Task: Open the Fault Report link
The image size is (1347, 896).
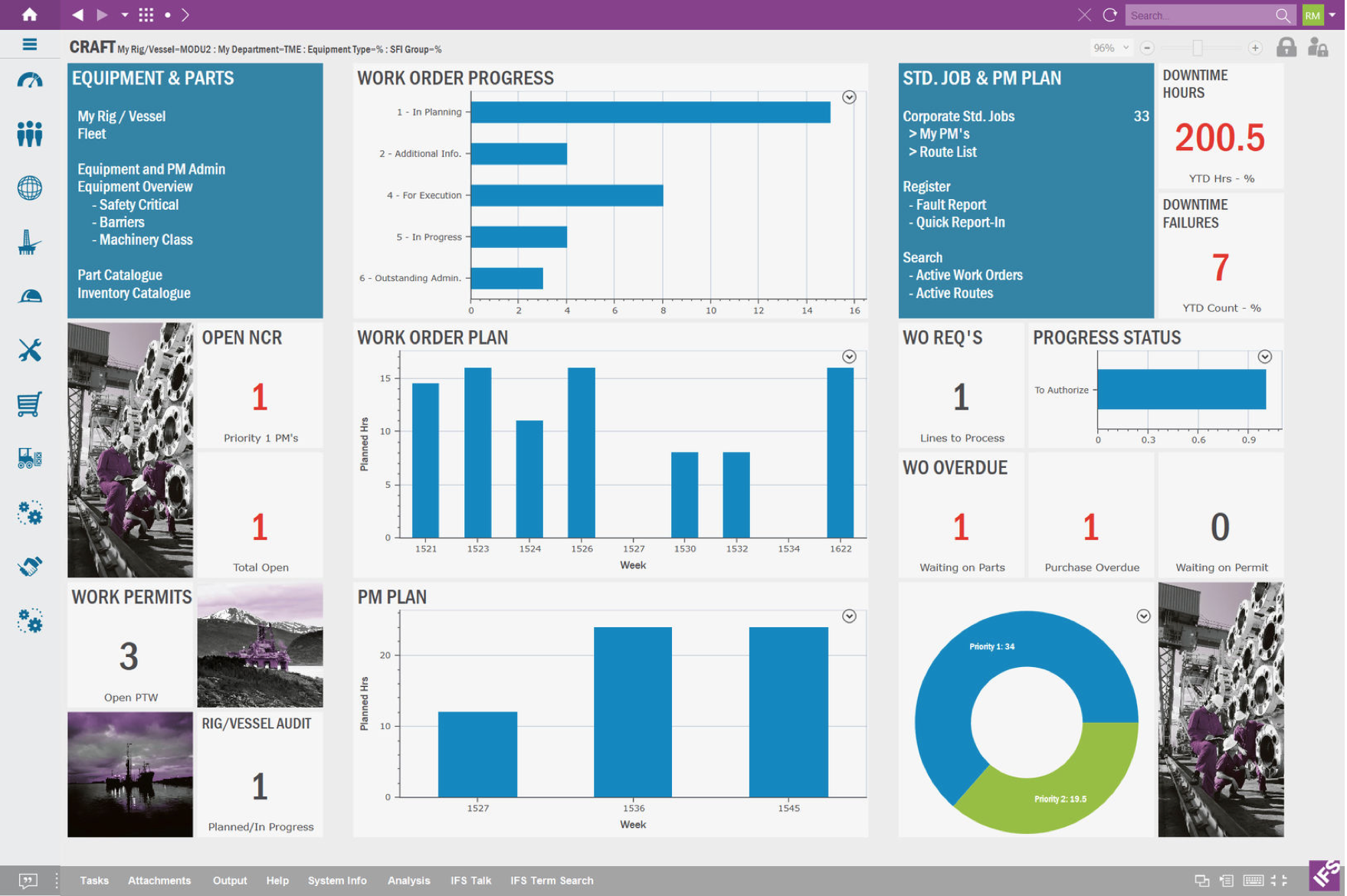Action: point(950,204)
